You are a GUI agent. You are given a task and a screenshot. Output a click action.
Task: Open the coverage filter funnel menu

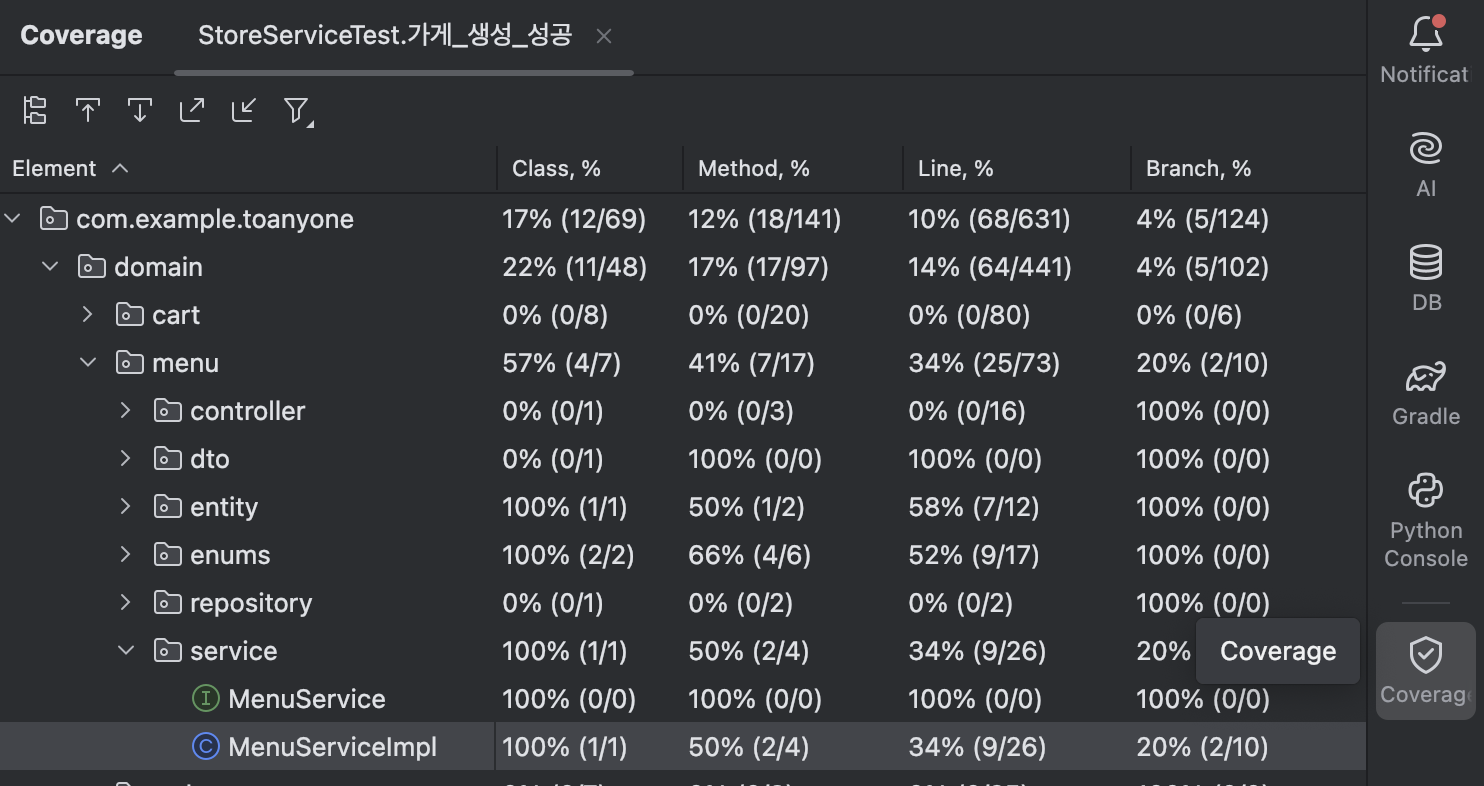(297, 110)
